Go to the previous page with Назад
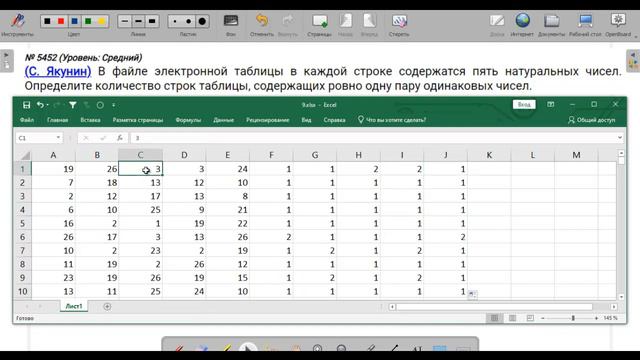This screenshot has width=640, height=360. coord(345,21)
